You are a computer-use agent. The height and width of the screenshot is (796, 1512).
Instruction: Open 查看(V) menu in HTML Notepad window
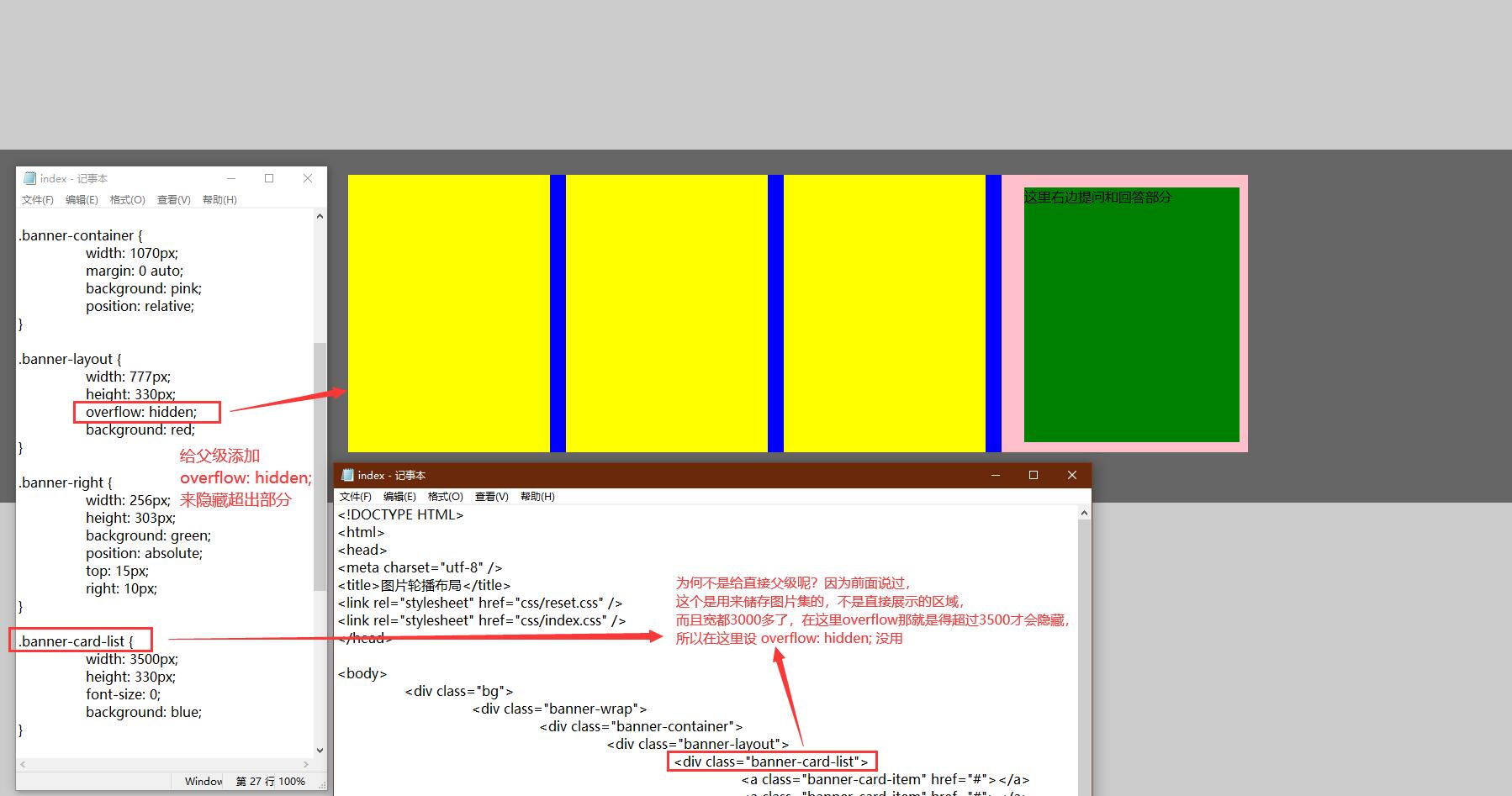click(492, 497)
